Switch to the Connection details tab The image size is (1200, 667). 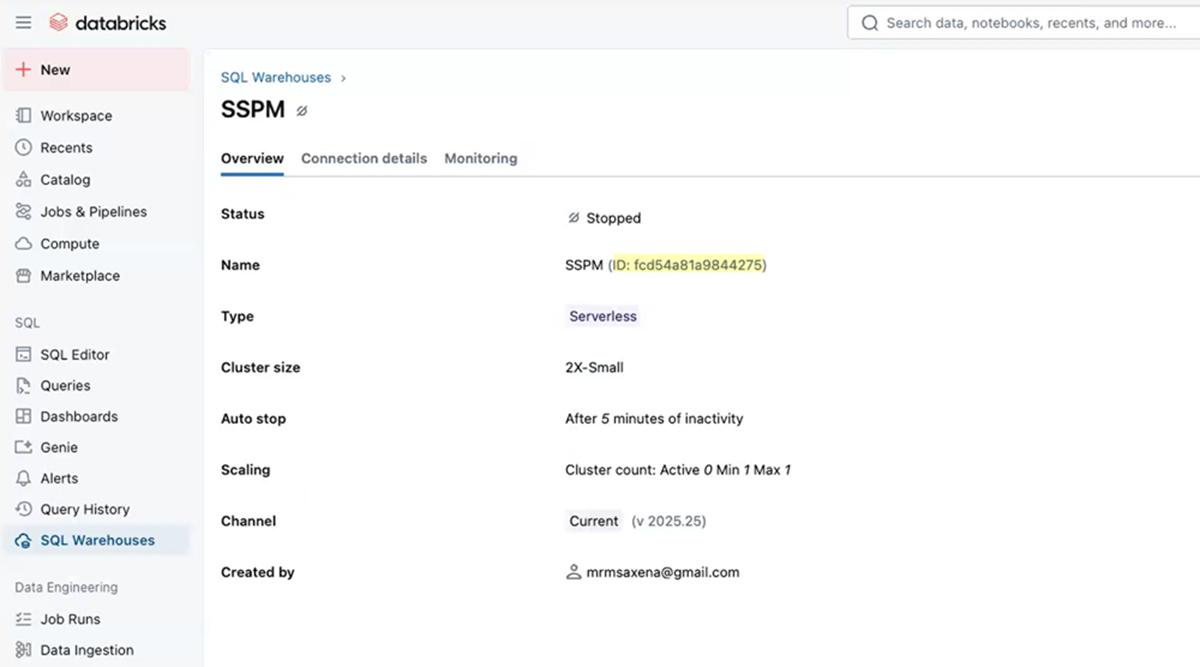[364, 158]
